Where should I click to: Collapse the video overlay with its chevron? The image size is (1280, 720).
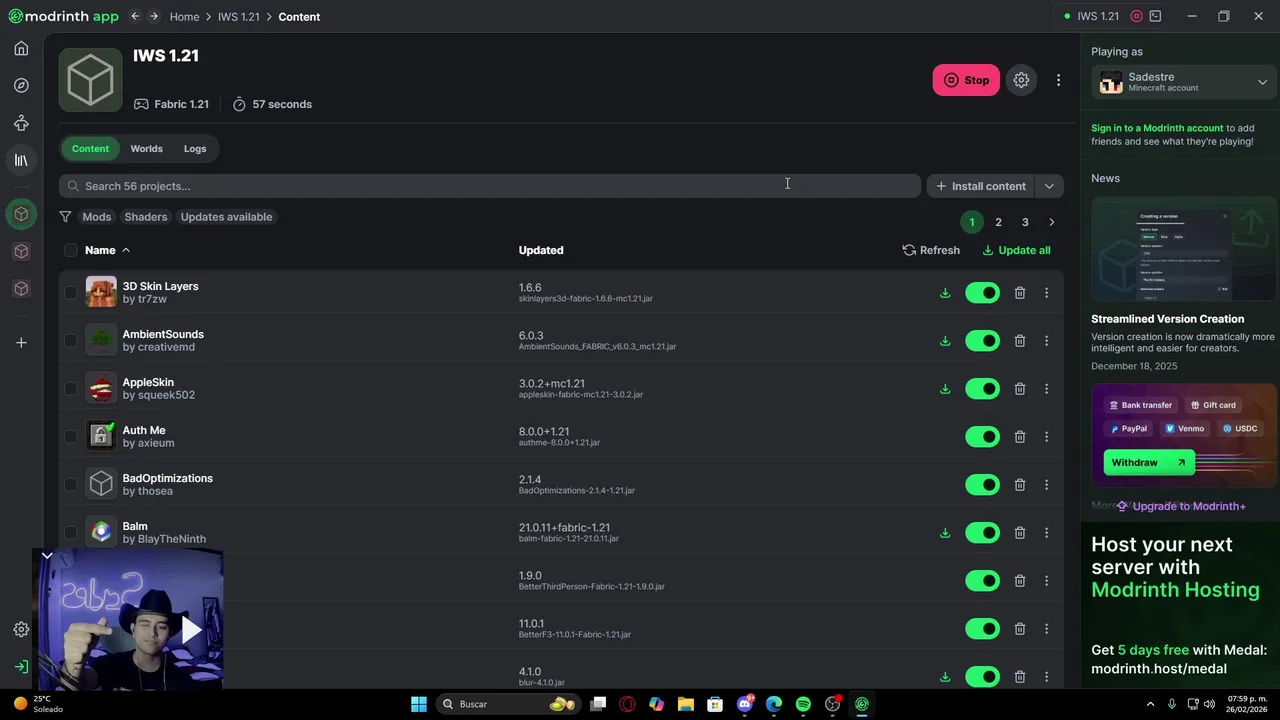pos(47,555)
